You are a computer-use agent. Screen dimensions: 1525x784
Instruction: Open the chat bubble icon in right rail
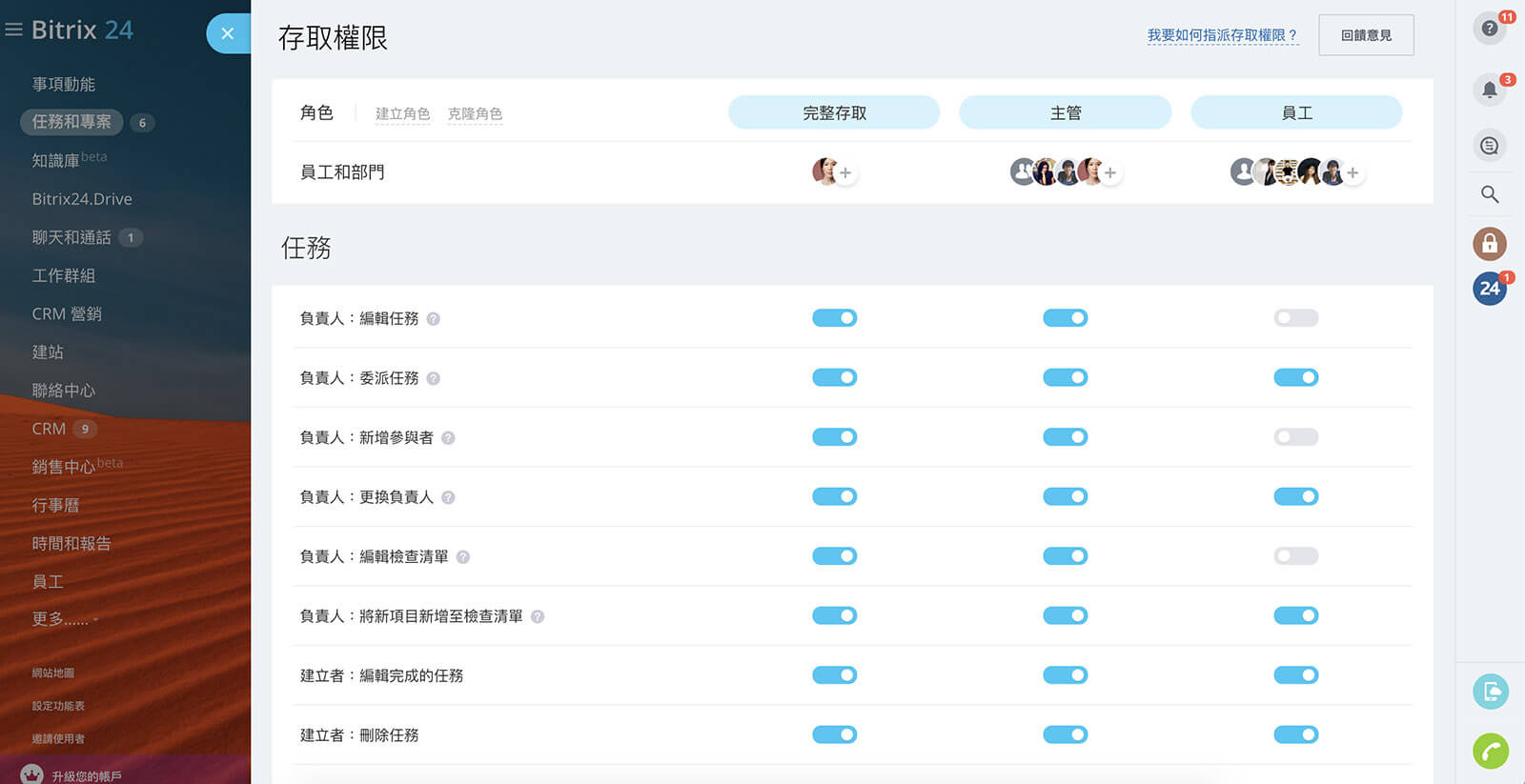[1490, 146]
